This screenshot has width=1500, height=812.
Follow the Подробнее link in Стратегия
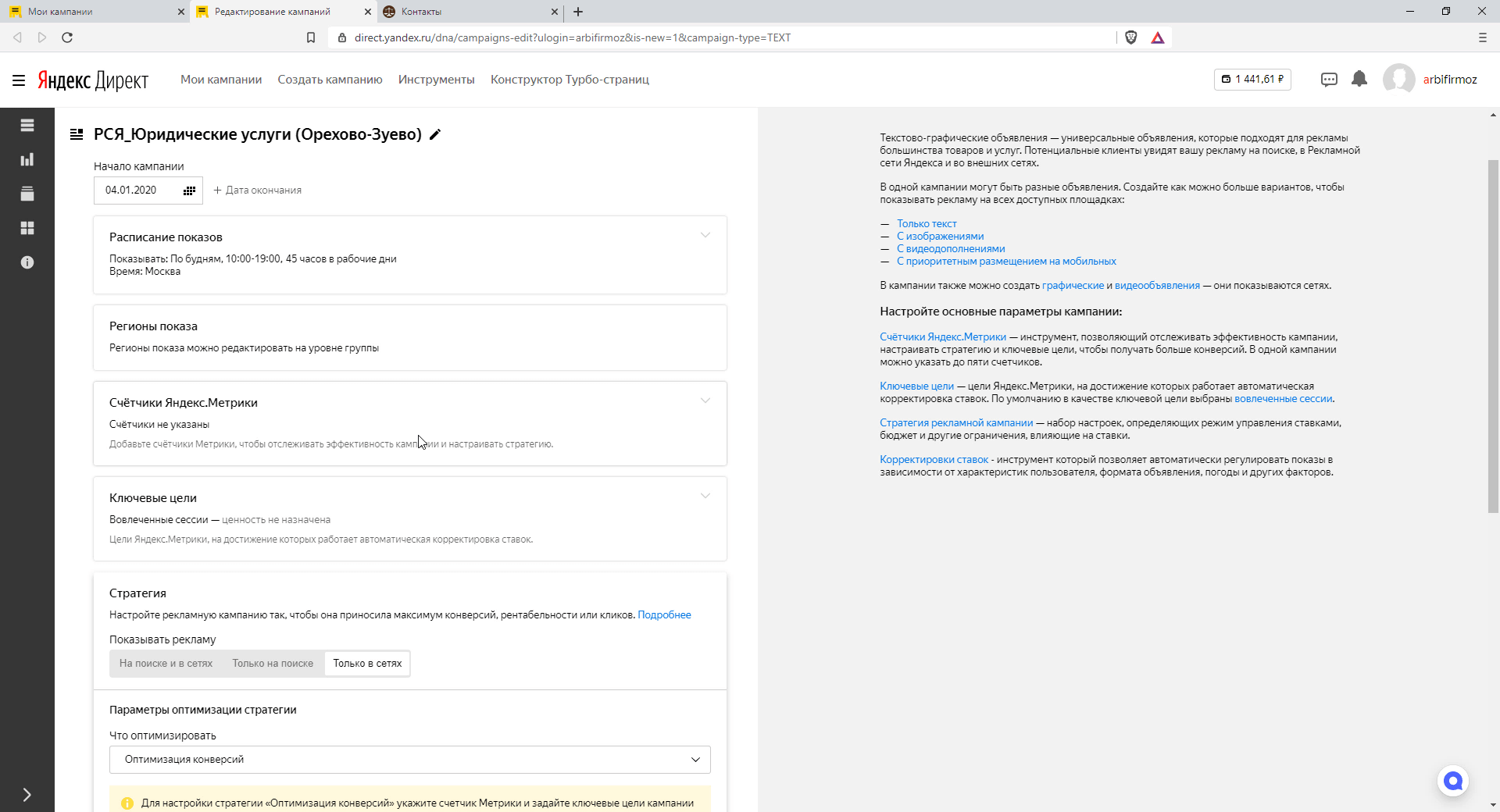coord(664,615)
